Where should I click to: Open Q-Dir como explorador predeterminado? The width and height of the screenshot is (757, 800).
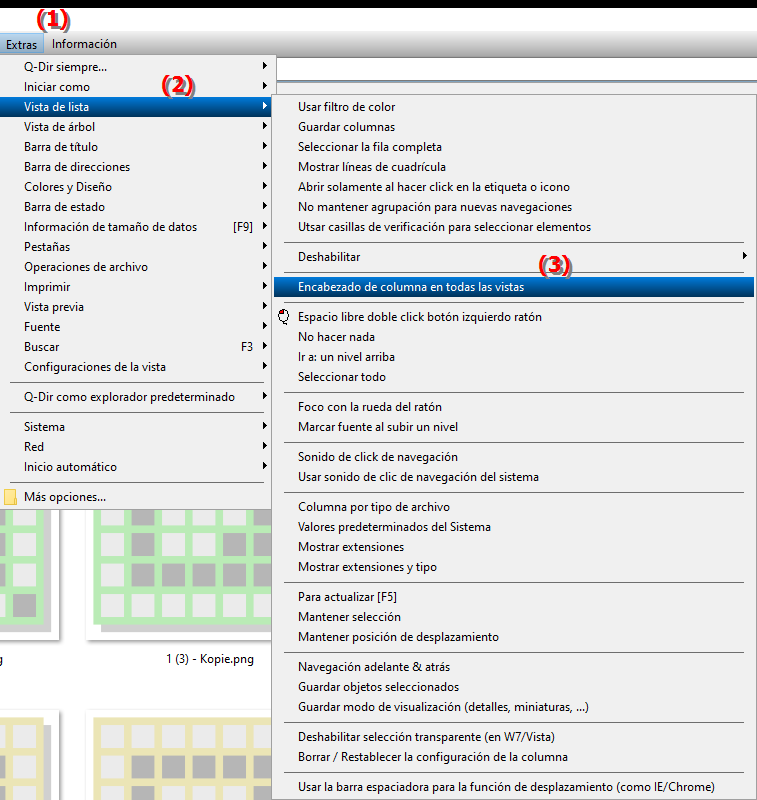137,397
